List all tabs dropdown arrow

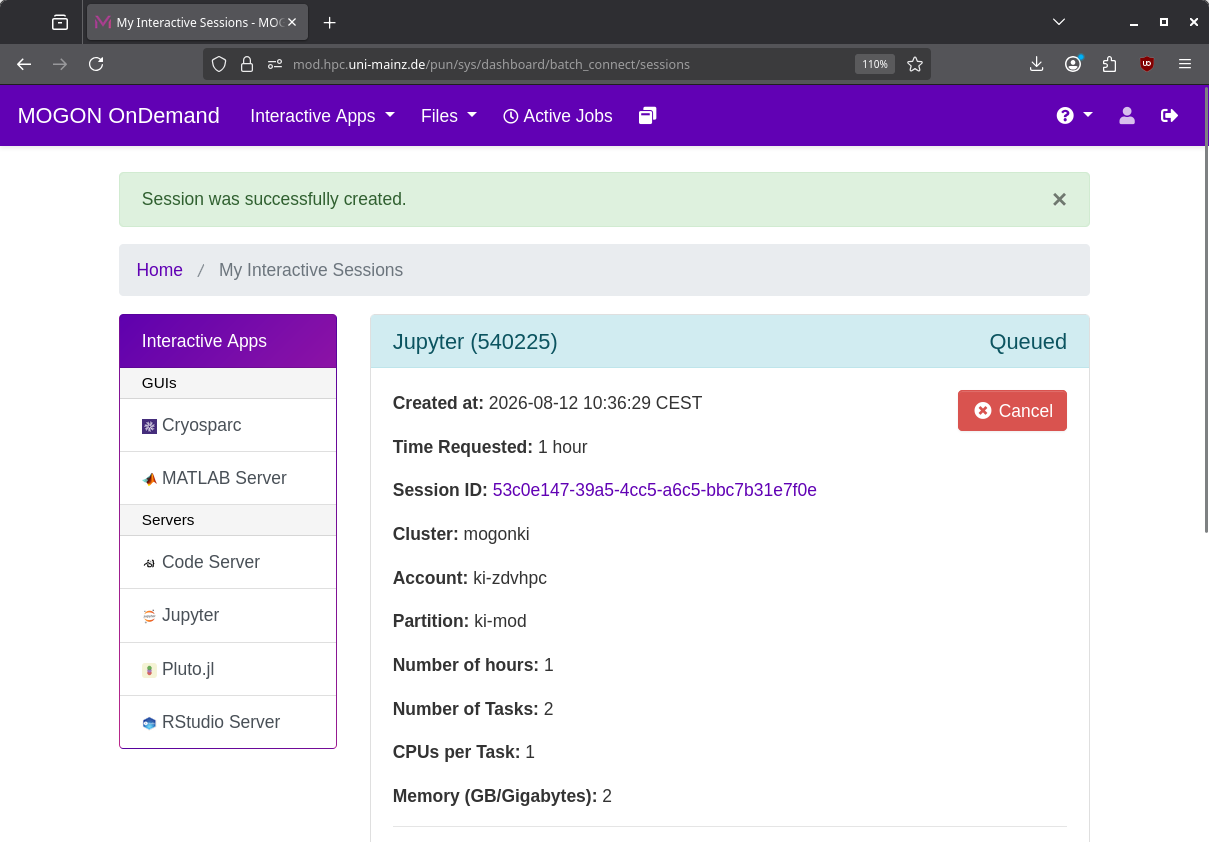point(1059,22)
